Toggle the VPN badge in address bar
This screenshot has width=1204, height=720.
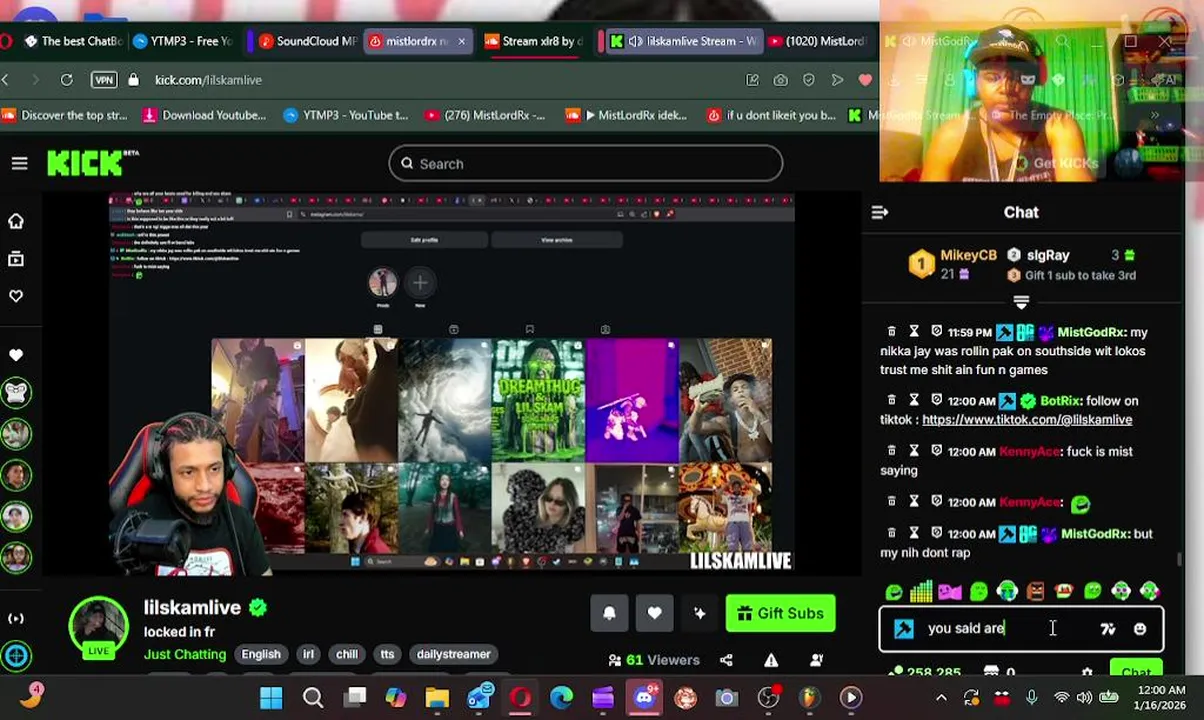[104, 80]
